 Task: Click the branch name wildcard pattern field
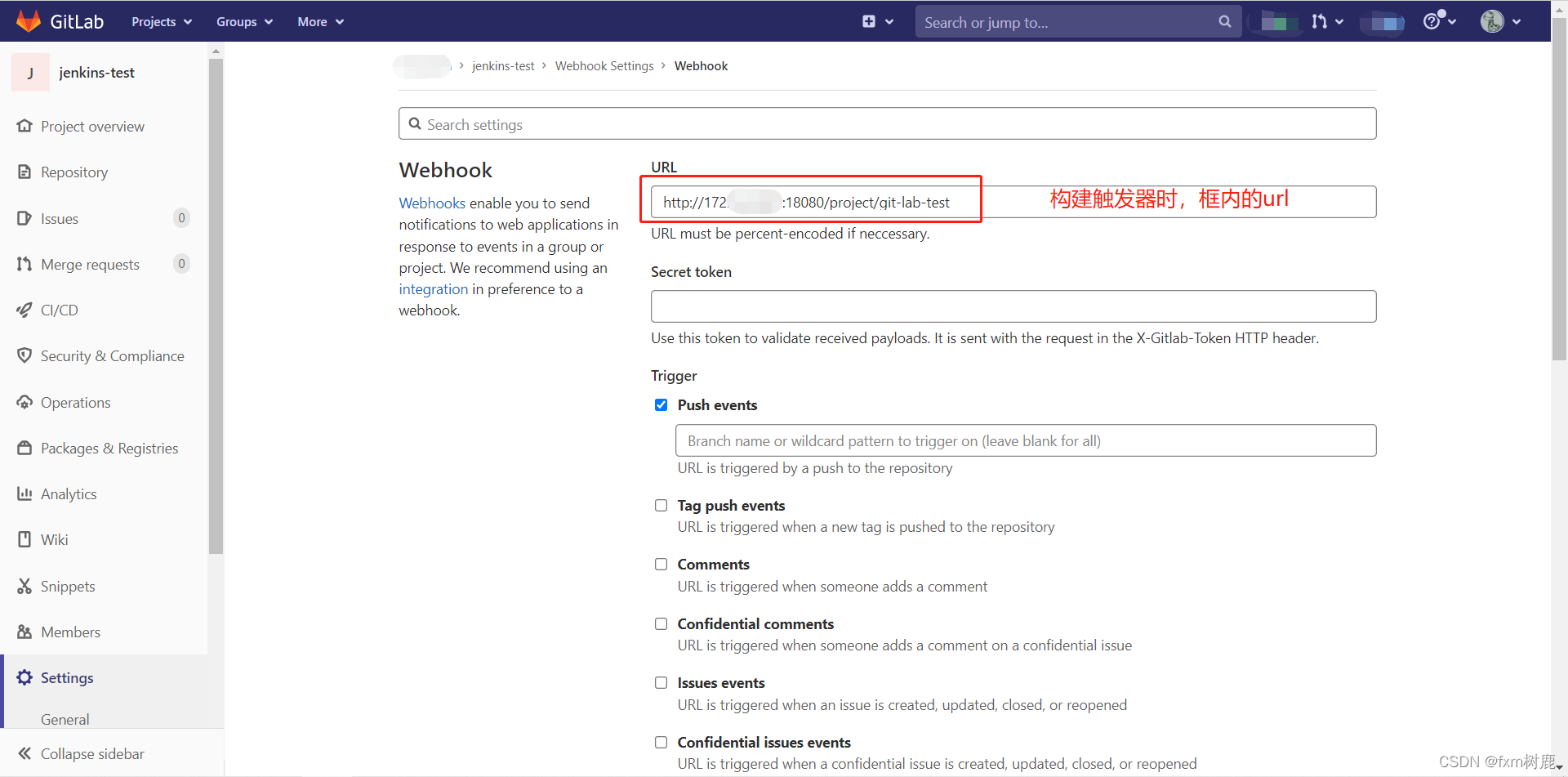pos(1026,440)
